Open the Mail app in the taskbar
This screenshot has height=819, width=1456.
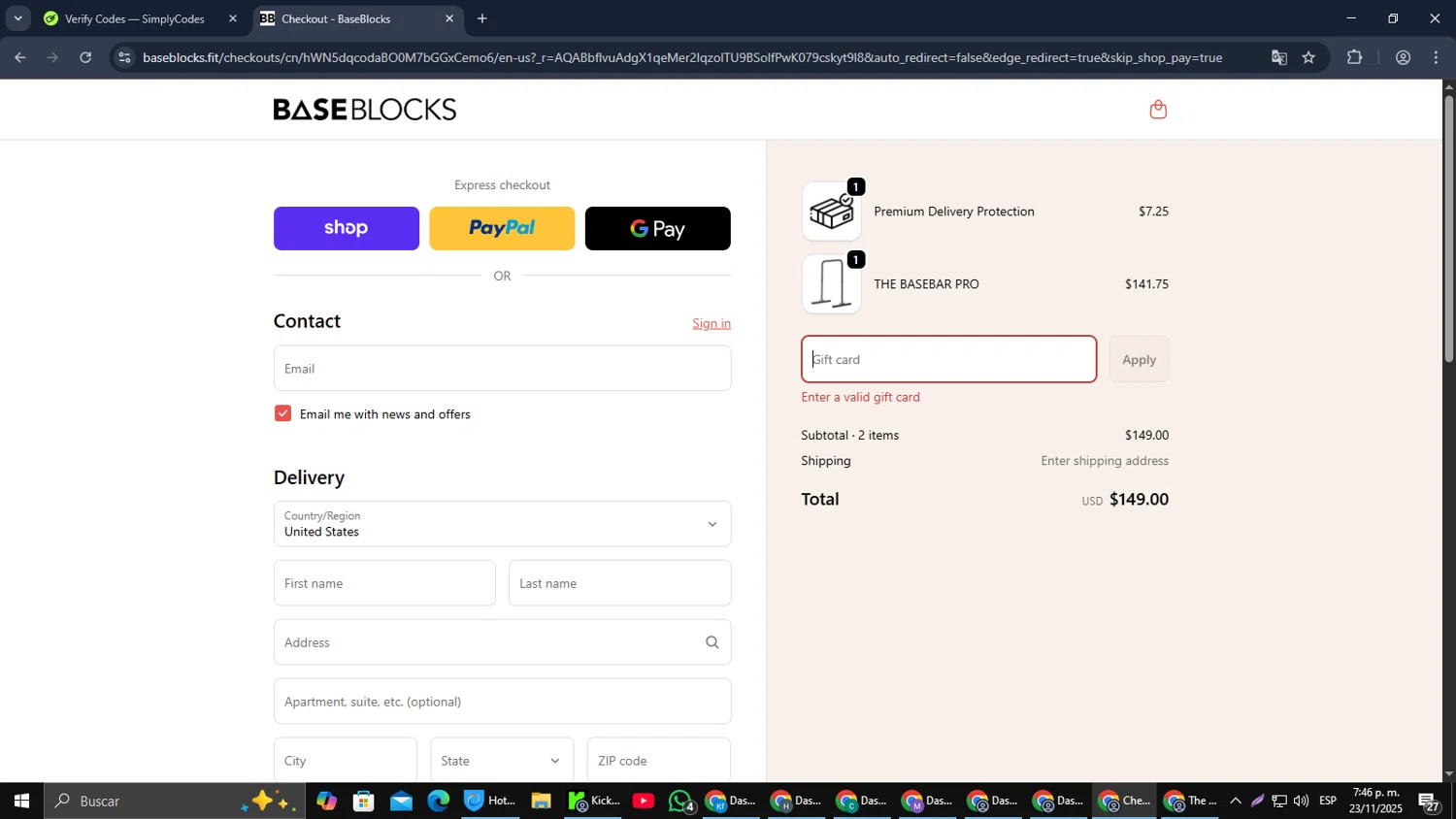click(x=401, y=801)
